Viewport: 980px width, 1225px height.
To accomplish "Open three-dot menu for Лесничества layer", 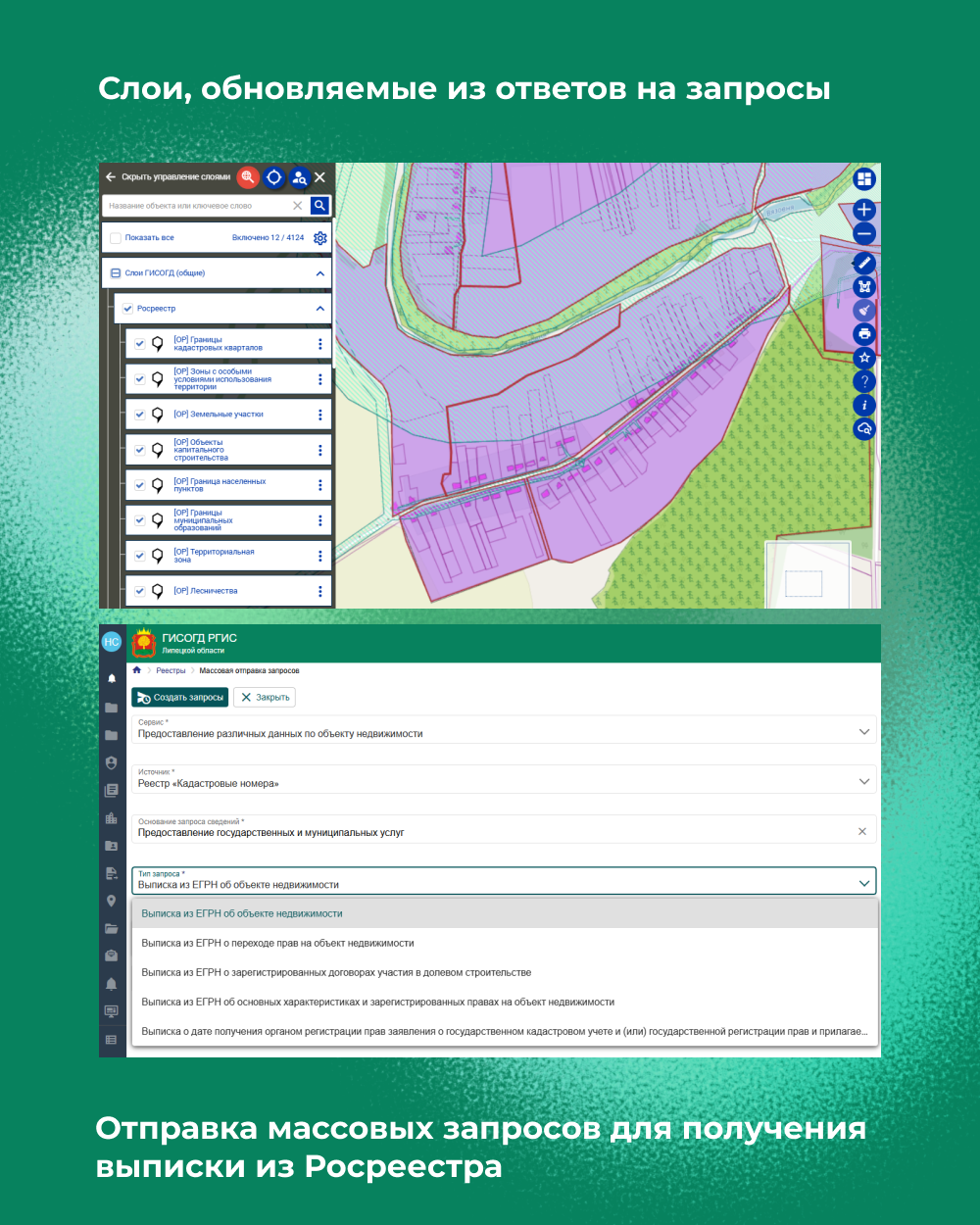I will (319, 591).
